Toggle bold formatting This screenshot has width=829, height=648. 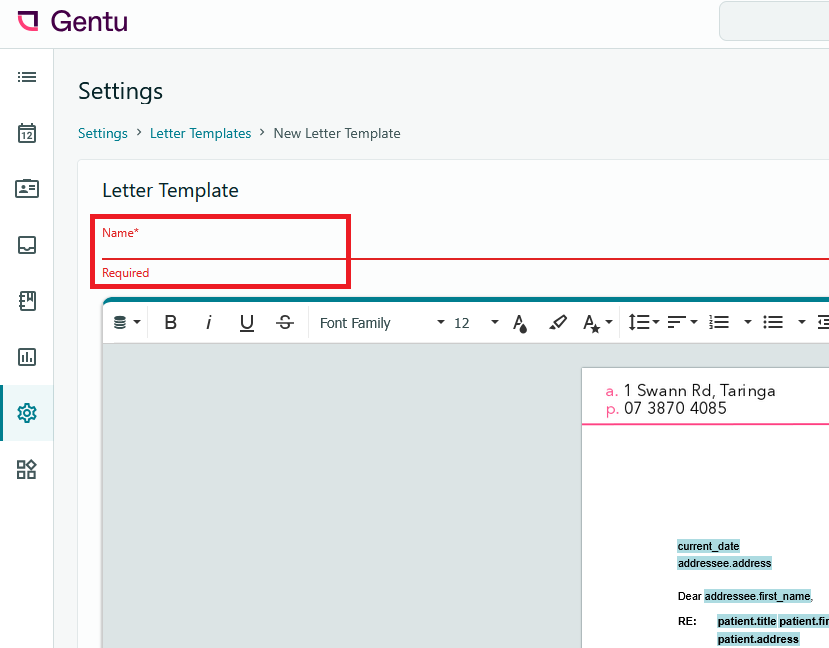(x=170, y=322)
